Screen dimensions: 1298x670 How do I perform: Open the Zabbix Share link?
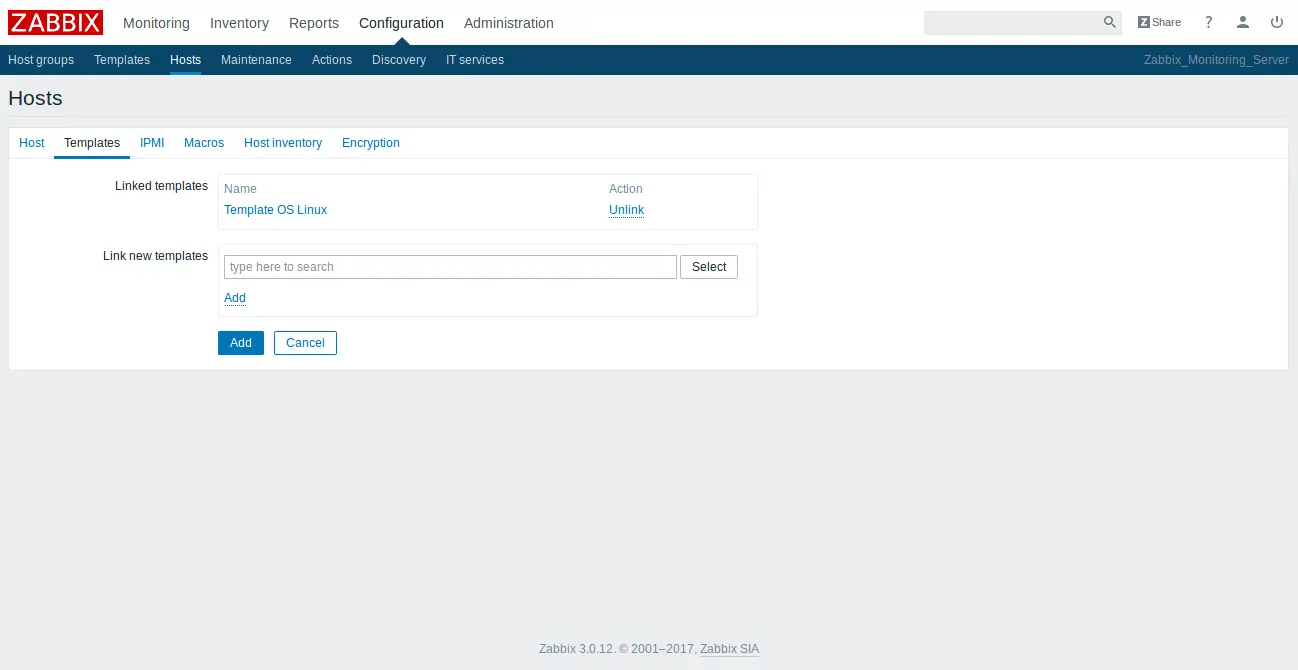point(1159,22)
